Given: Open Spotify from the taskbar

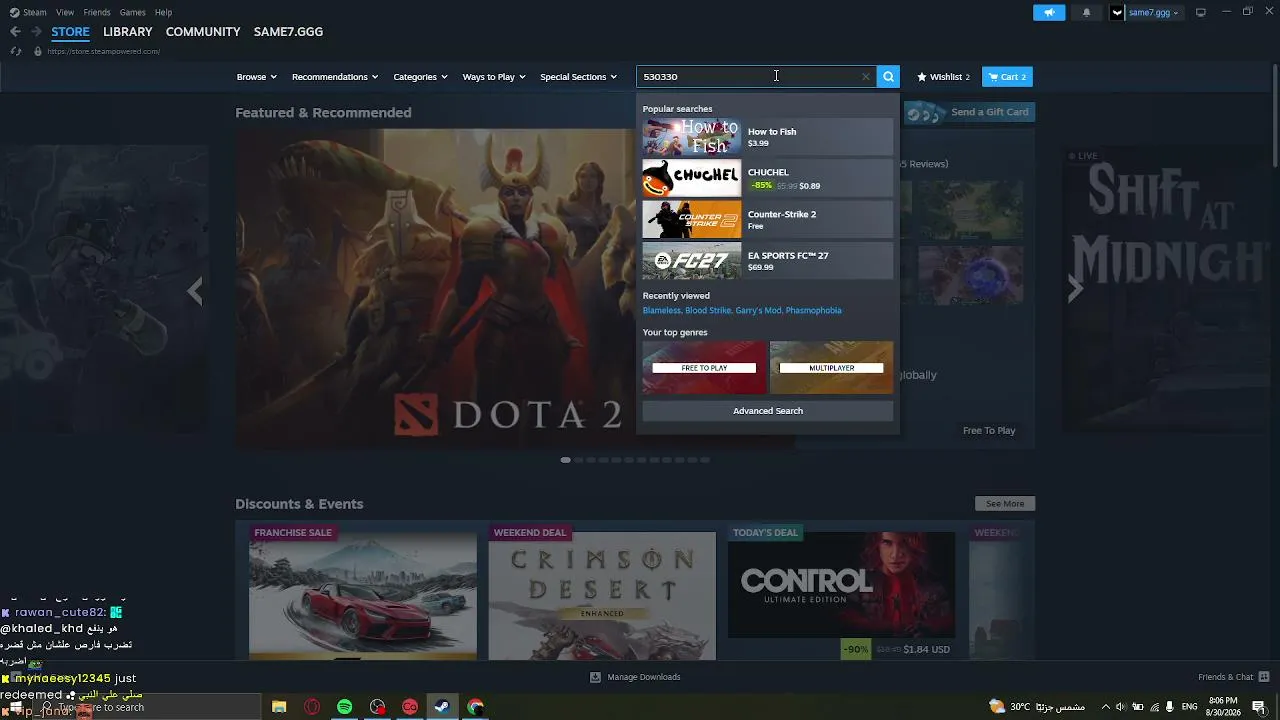Looking at the screenshot, I should click(x=345, y=707).
